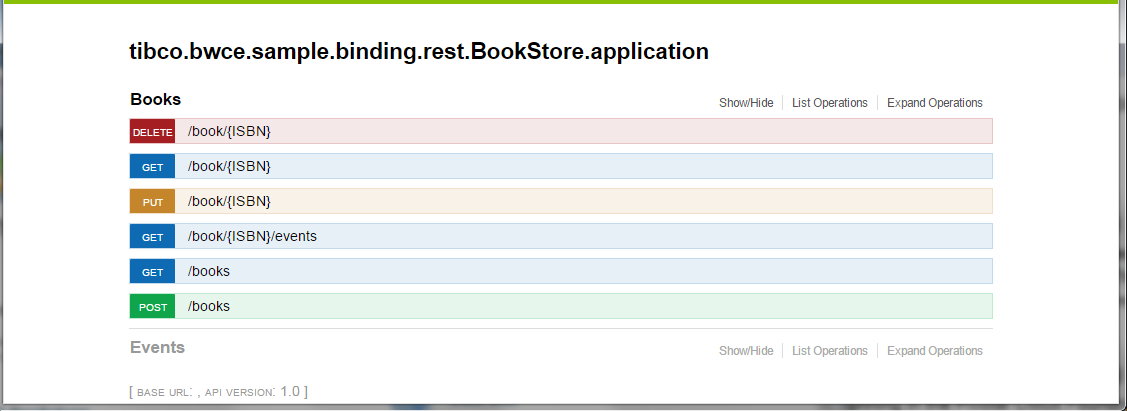Click List Operations for Books
The image size is (1127, 411).
[829, 103]
